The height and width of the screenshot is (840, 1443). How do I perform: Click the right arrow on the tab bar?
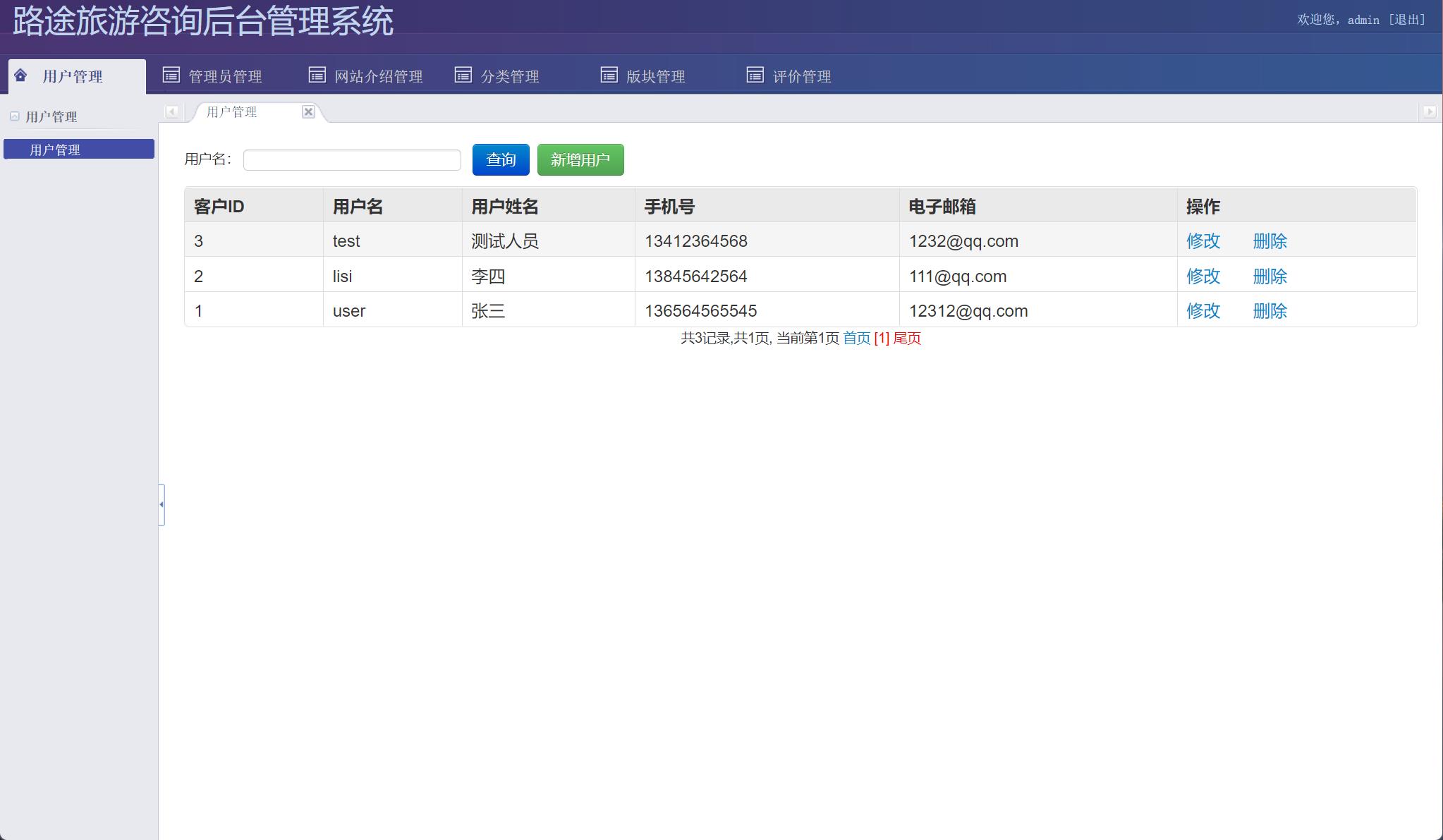point(1429,111)
